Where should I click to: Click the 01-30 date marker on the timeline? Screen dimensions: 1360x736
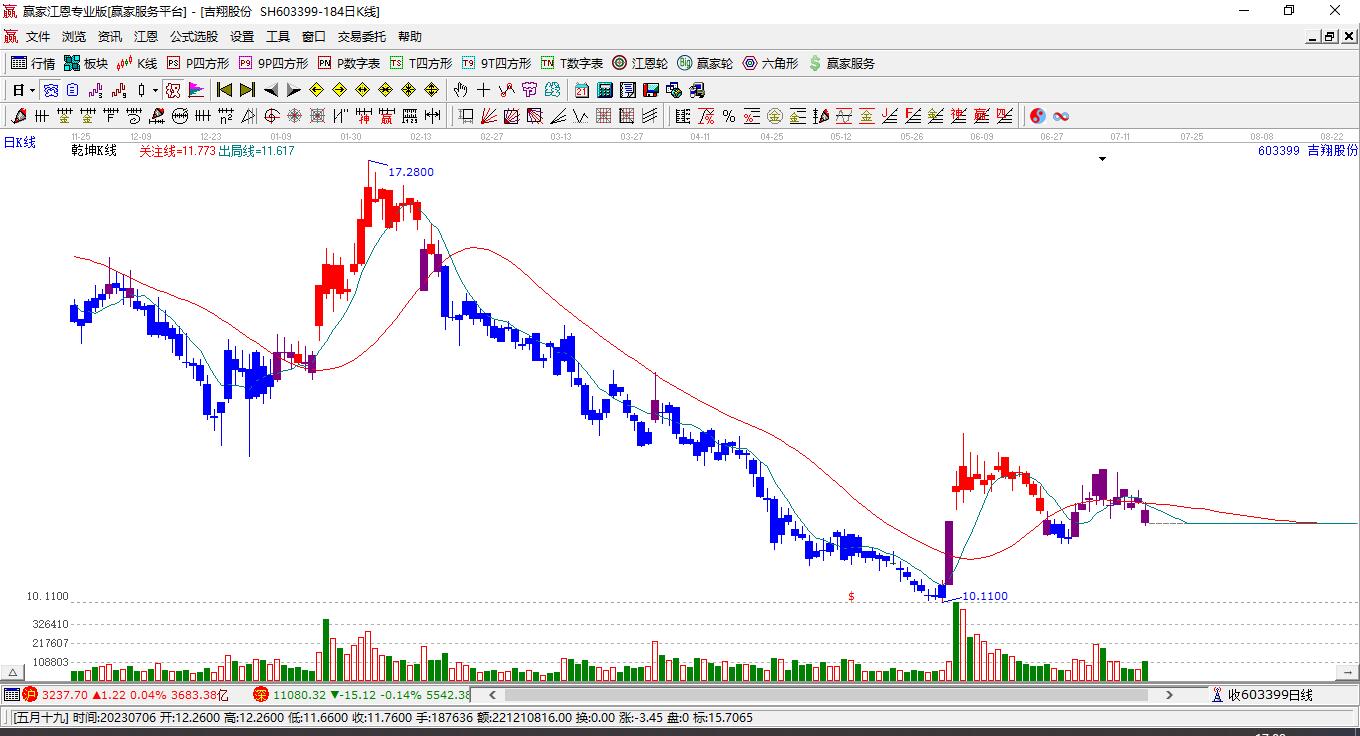click(351, 136)
